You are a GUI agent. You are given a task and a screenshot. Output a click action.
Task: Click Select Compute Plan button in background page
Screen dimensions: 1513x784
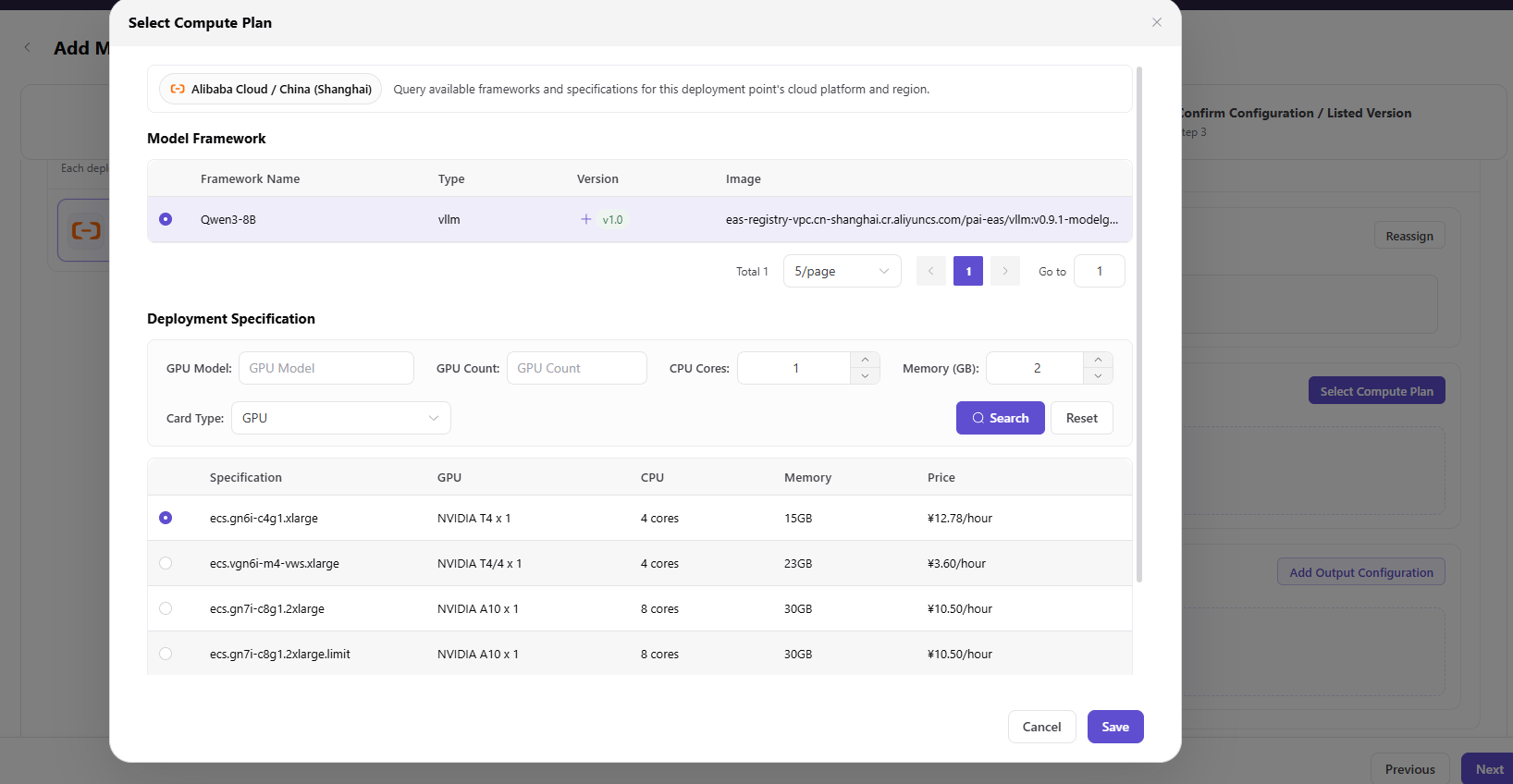(x=1377, y=391)
